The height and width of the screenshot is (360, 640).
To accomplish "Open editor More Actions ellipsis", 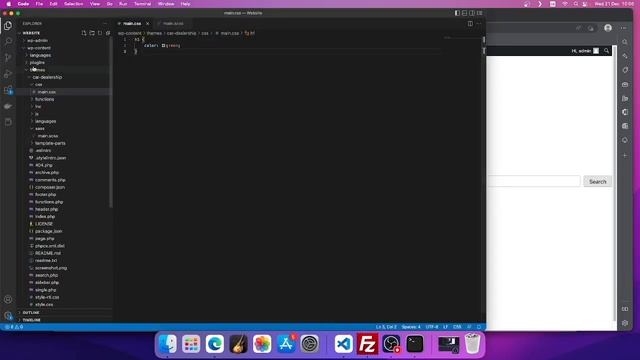I will 479,24.
